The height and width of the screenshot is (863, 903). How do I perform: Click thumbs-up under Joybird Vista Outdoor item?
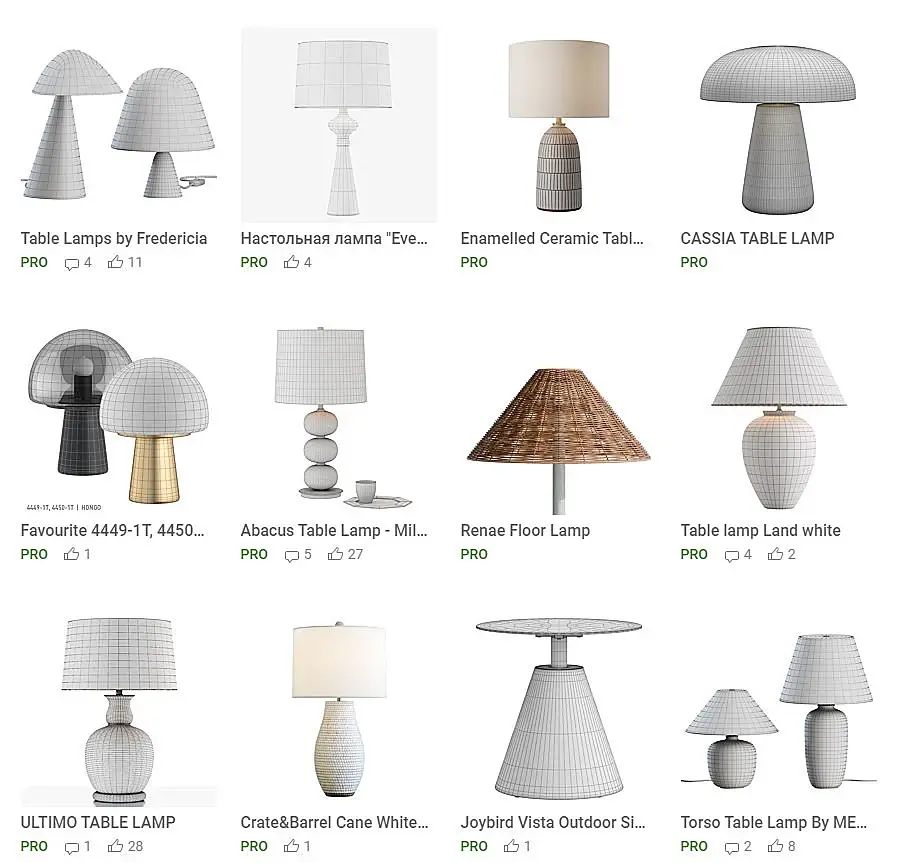511,846
